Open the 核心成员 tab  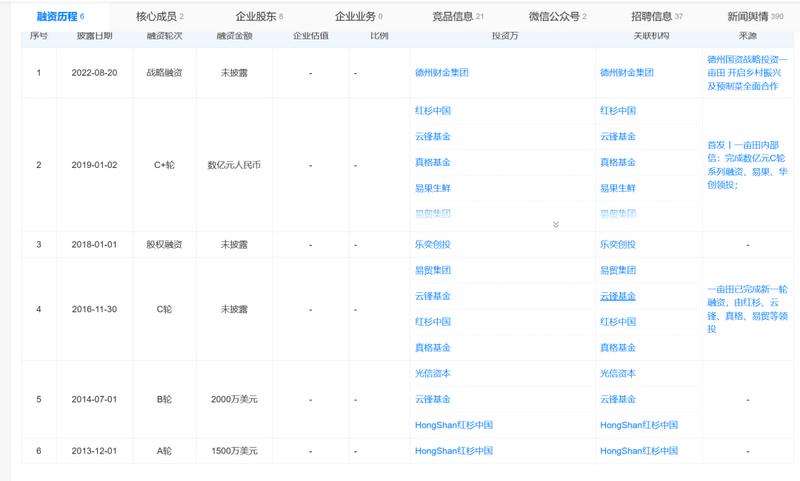160,16
